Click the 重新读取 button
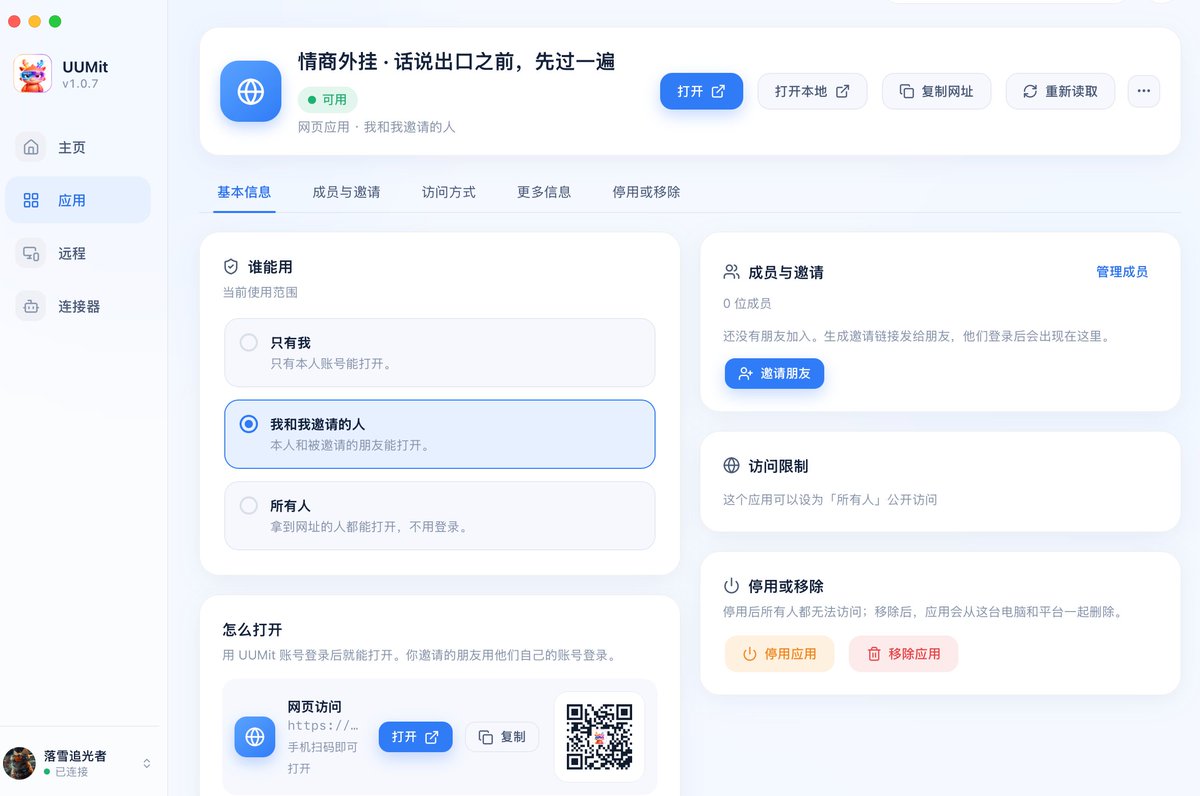 coord(1060,91)
